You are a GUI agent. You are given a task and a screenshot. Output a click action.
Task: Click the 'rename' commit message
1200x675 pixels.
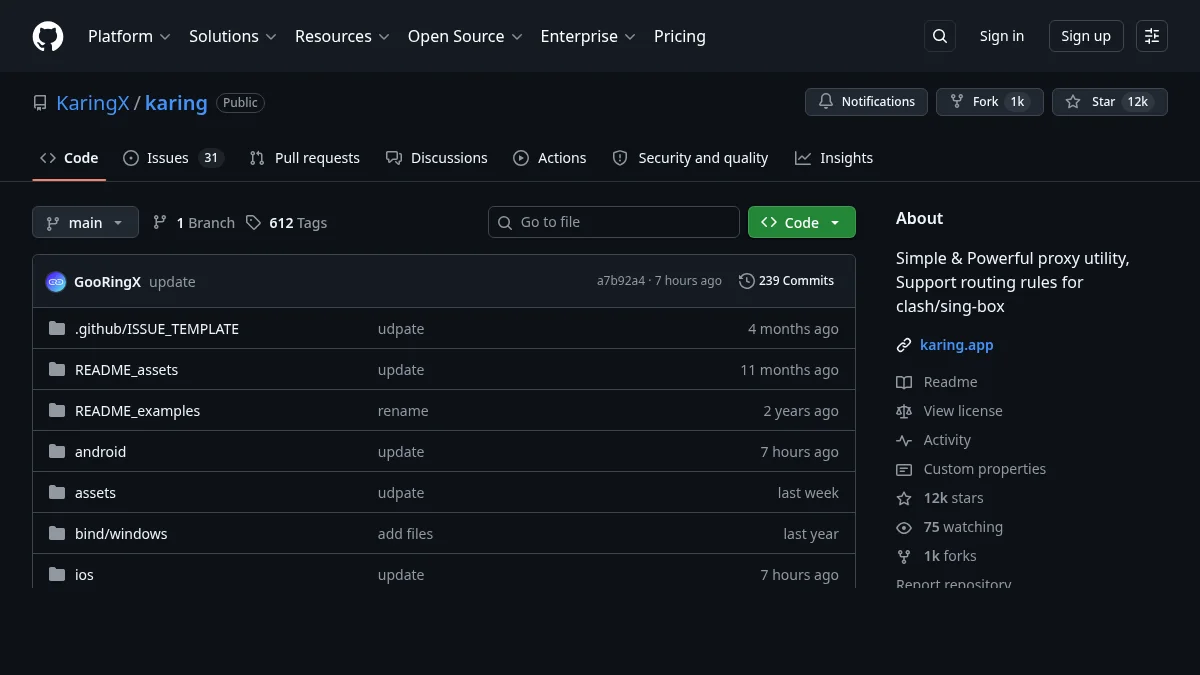click(403, 411)
